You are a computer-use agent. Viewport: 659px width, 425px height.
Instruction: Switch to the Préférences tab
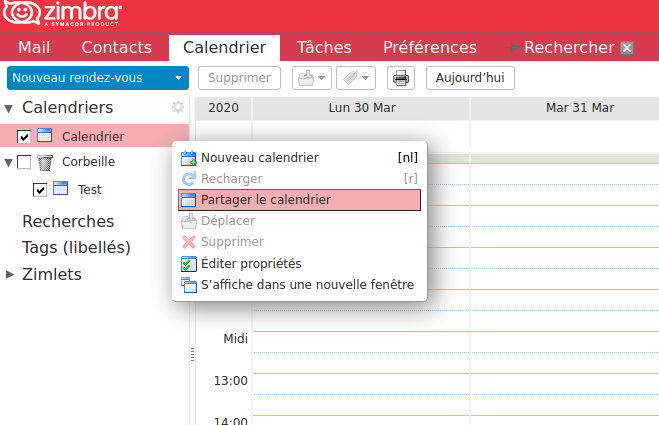point(430,48)
